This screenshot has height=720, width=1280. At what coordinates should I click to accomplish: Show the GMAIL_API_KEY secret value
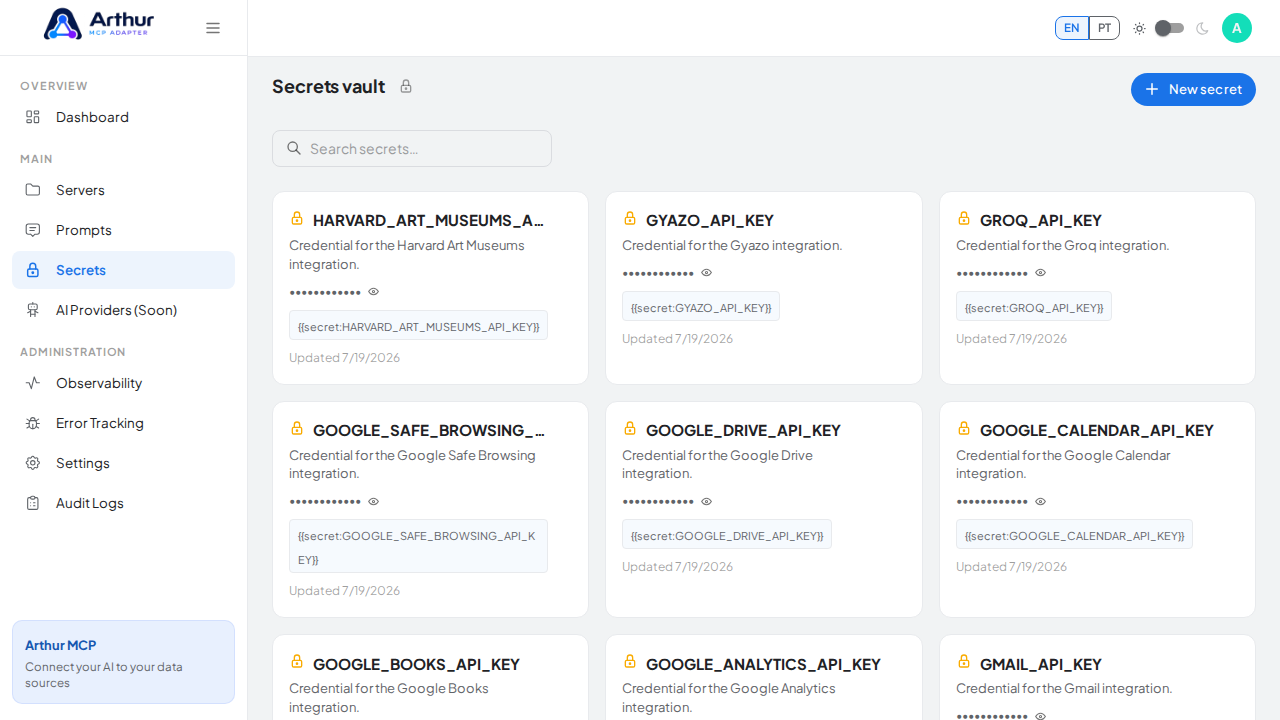(x=1041, y=716)
